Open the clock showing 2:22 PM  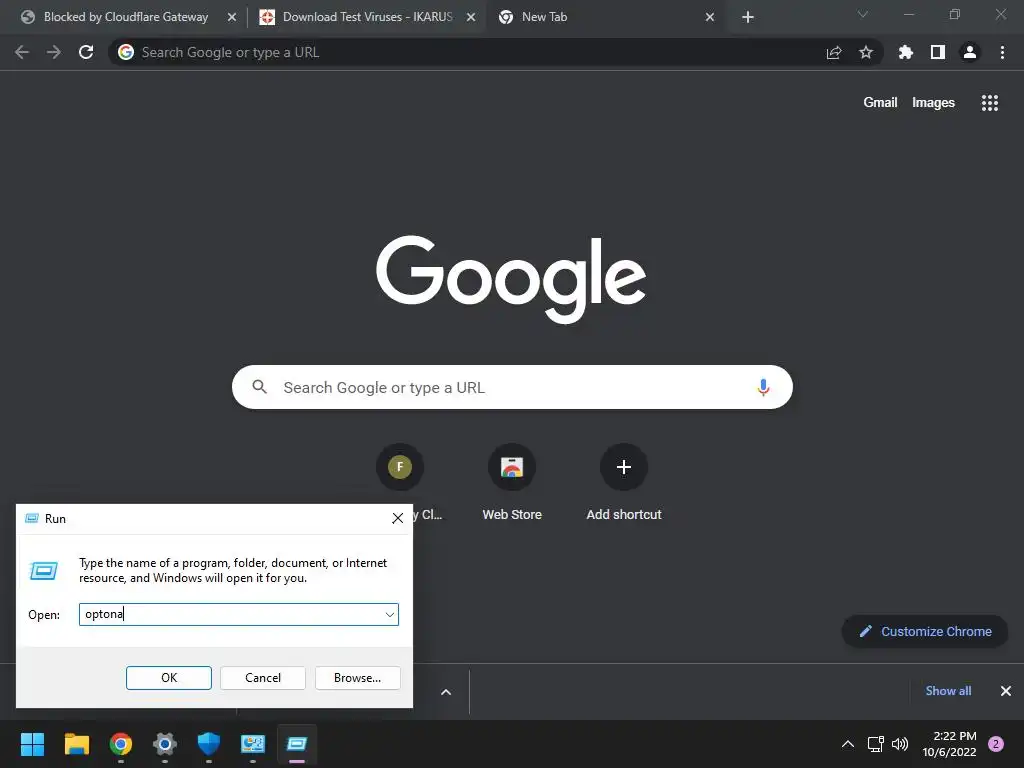tap(950, 744)
